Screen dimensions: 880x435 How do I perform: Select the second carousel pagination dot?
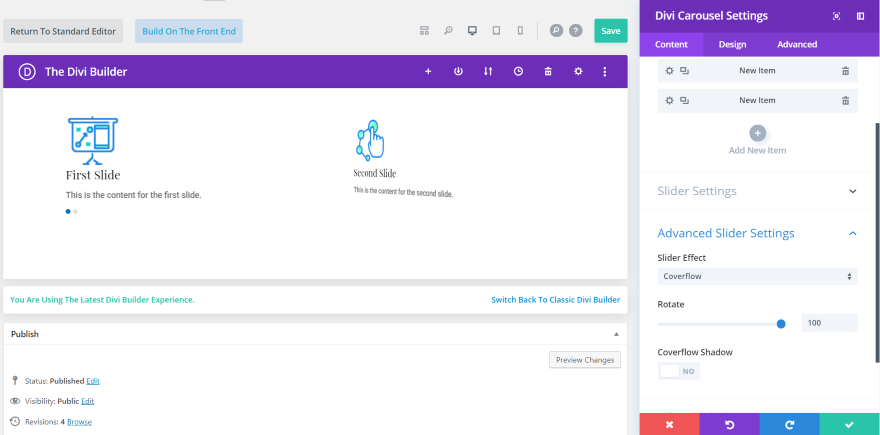[75, 212]
